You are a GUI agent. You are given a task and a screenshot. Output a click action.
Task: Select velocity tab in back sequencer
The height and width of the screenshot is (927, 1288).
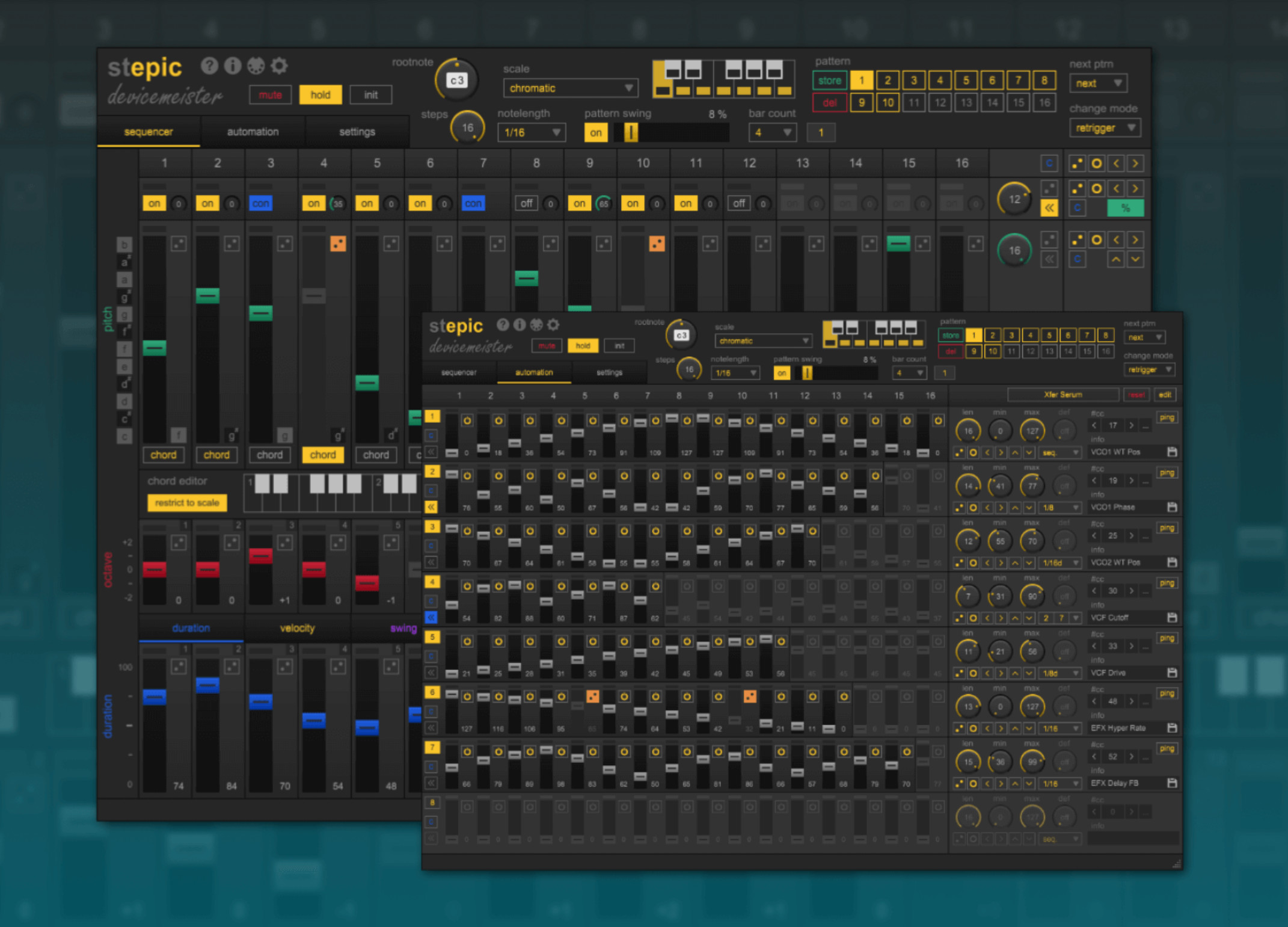tap(297, 628)
